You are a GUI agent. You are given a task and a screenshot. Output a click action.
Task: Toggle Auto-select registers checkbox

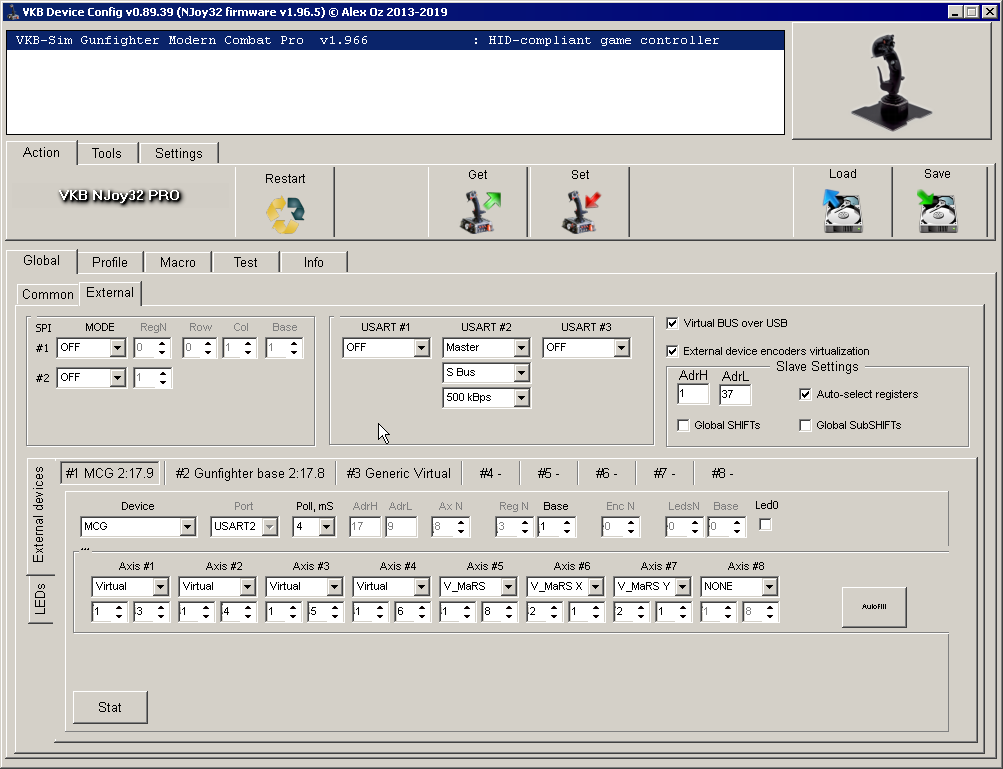(x=805, y=394)
